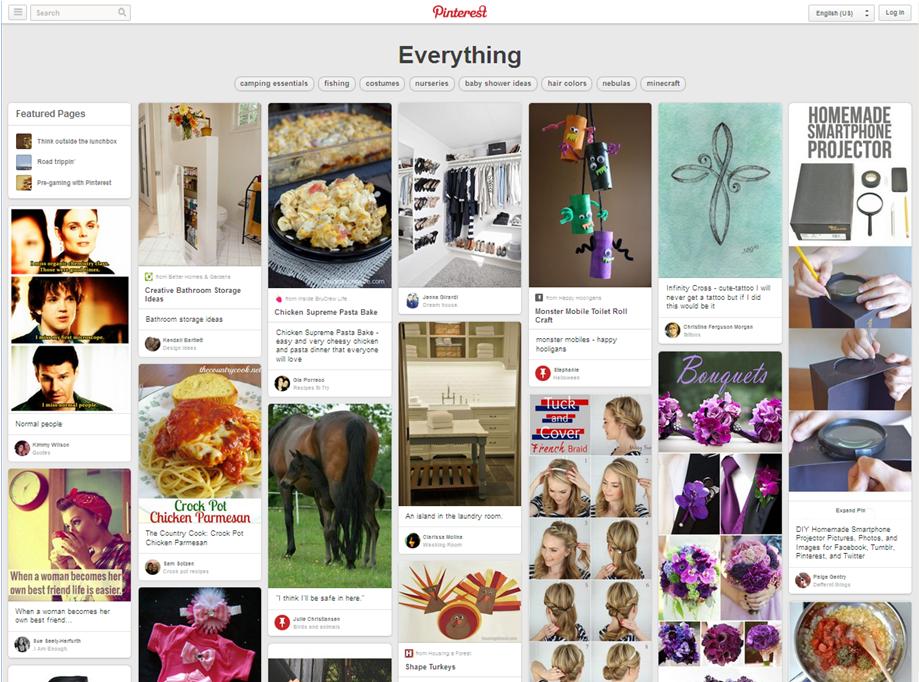Select the camping essentials category tag
Image resolution: width=919 pixels, height=682 pixels.
pyautogui.click(x=274, y=84)
